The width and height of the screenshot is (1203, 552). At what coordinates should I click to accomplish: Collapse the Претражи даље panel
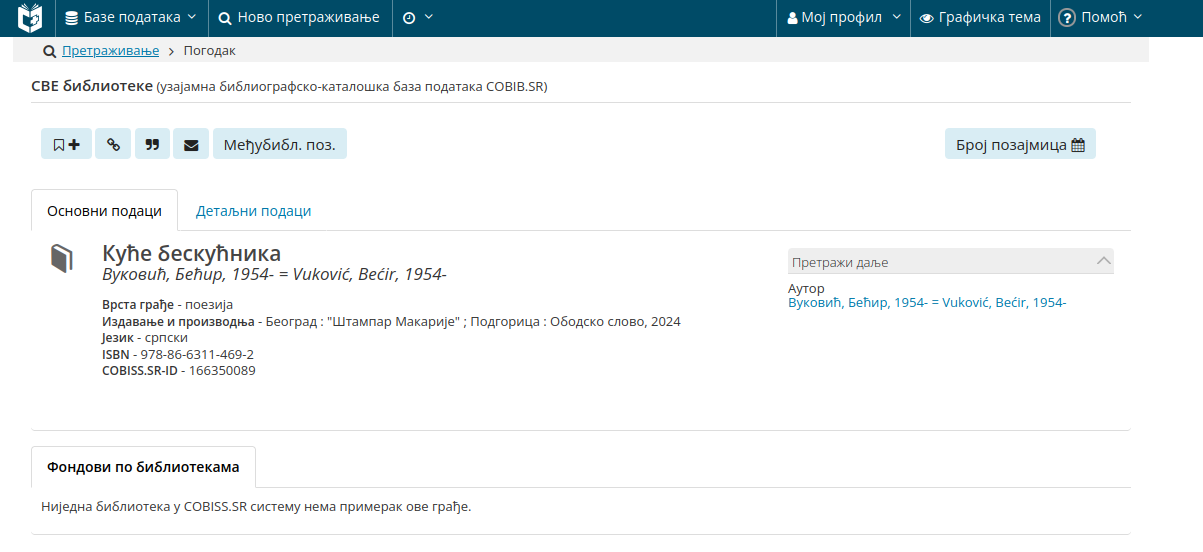(1103, 261)
